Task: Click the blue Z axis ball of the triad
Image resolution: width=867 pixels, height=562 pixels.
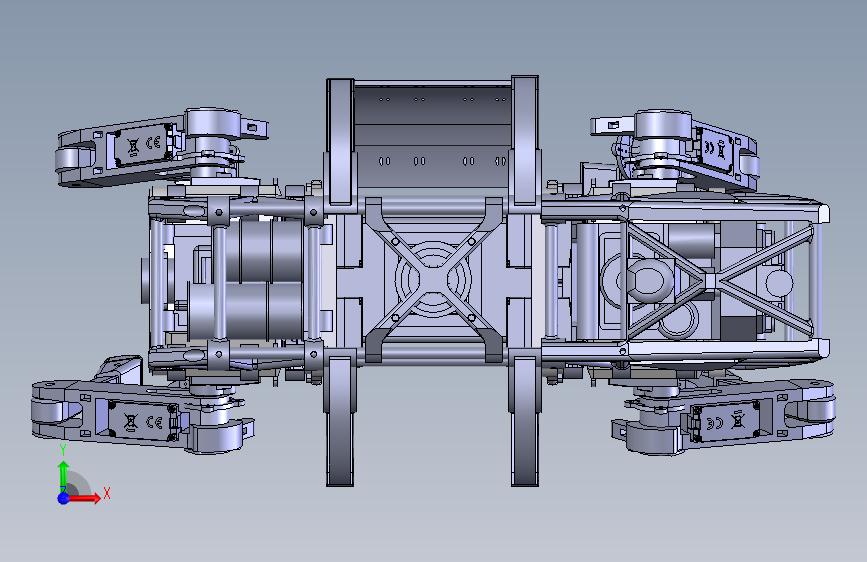Action: 64,498
